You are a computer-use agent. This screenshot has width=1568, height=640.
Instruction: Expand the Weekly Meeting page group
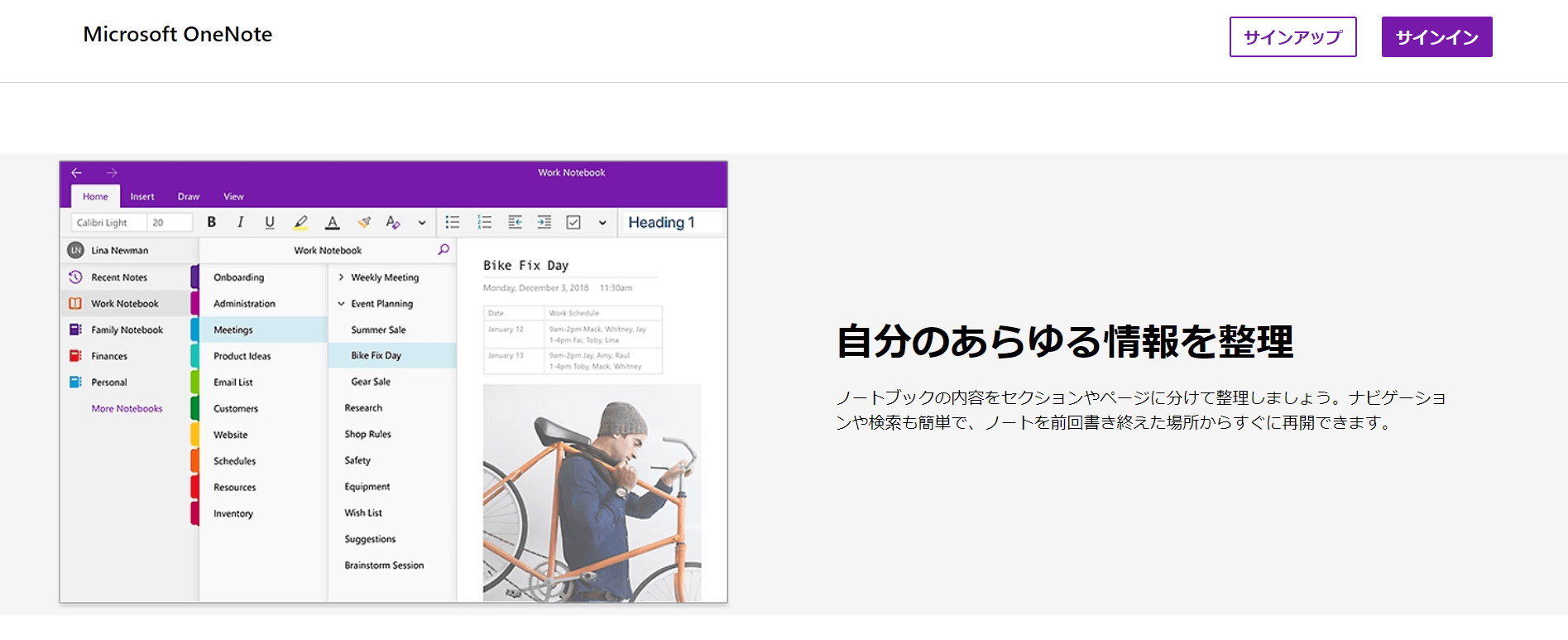341,277
